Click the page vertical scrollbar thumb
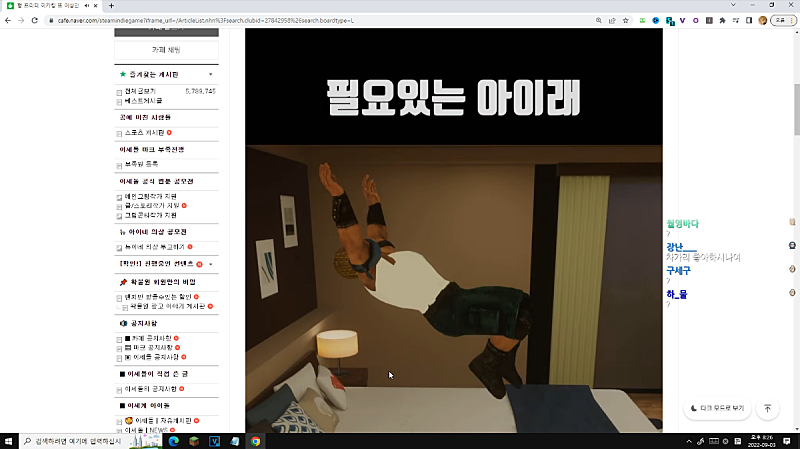Screen dimensions: 800x449 coord(796,109)
